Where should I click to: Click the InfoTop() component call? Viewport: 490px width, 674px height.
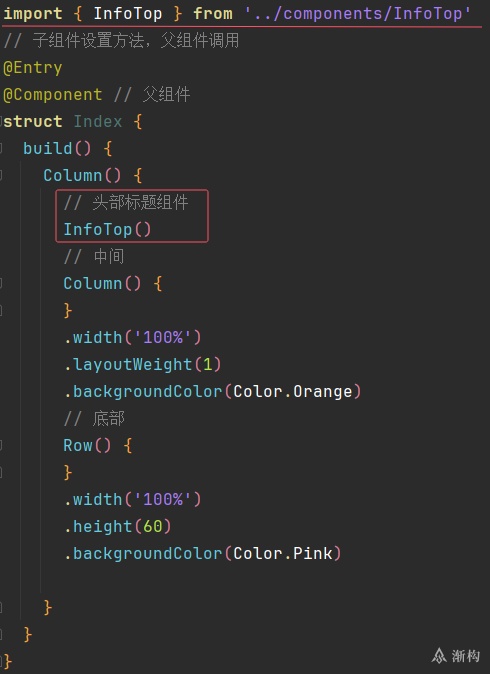click(x=107, y=230)
